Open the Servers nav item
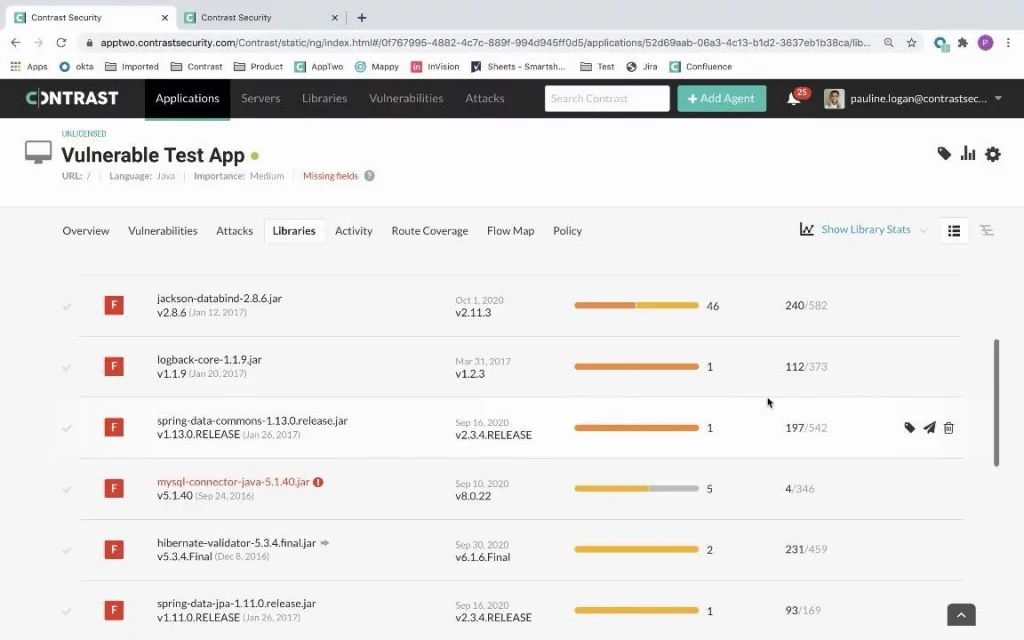 261,99
